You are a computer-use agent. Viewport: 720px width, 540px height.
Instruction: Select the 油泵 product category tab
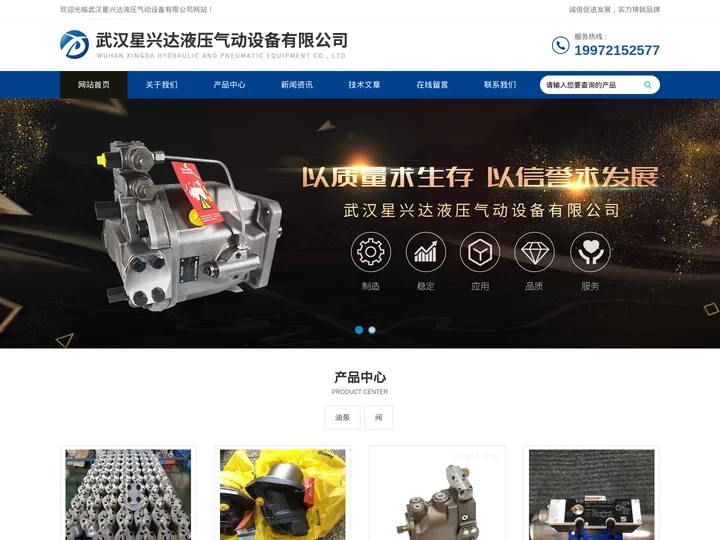point(342,417)
